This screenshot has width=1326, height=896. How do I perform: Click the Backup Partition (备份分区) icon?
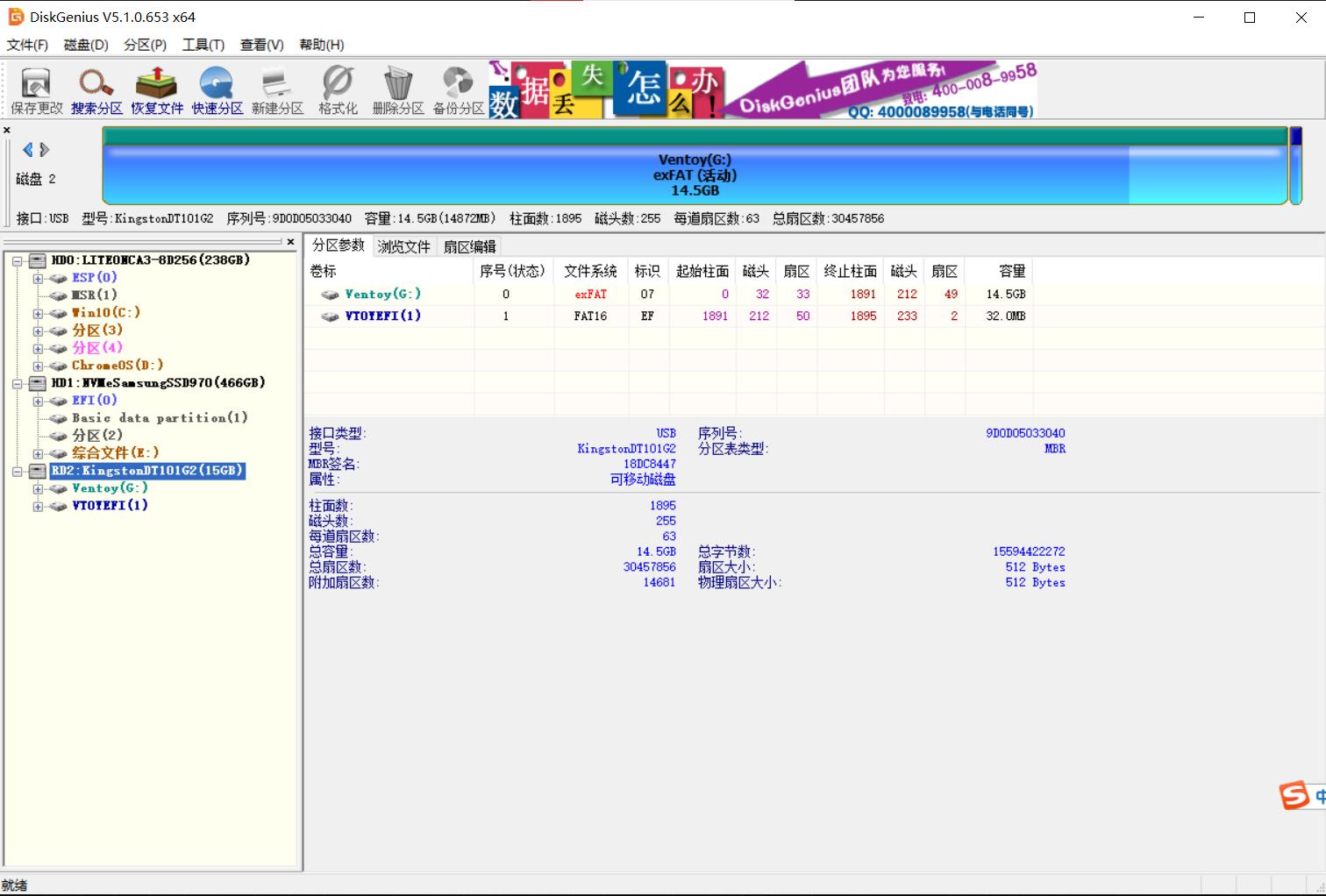(458, 90)
